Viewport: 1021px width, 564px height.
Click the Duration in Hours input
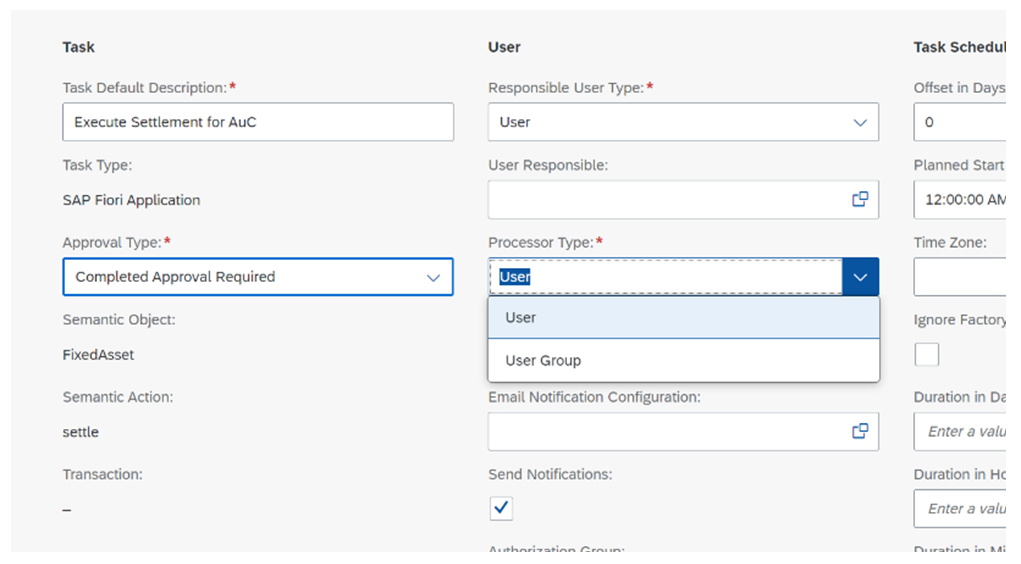point(960,508)
